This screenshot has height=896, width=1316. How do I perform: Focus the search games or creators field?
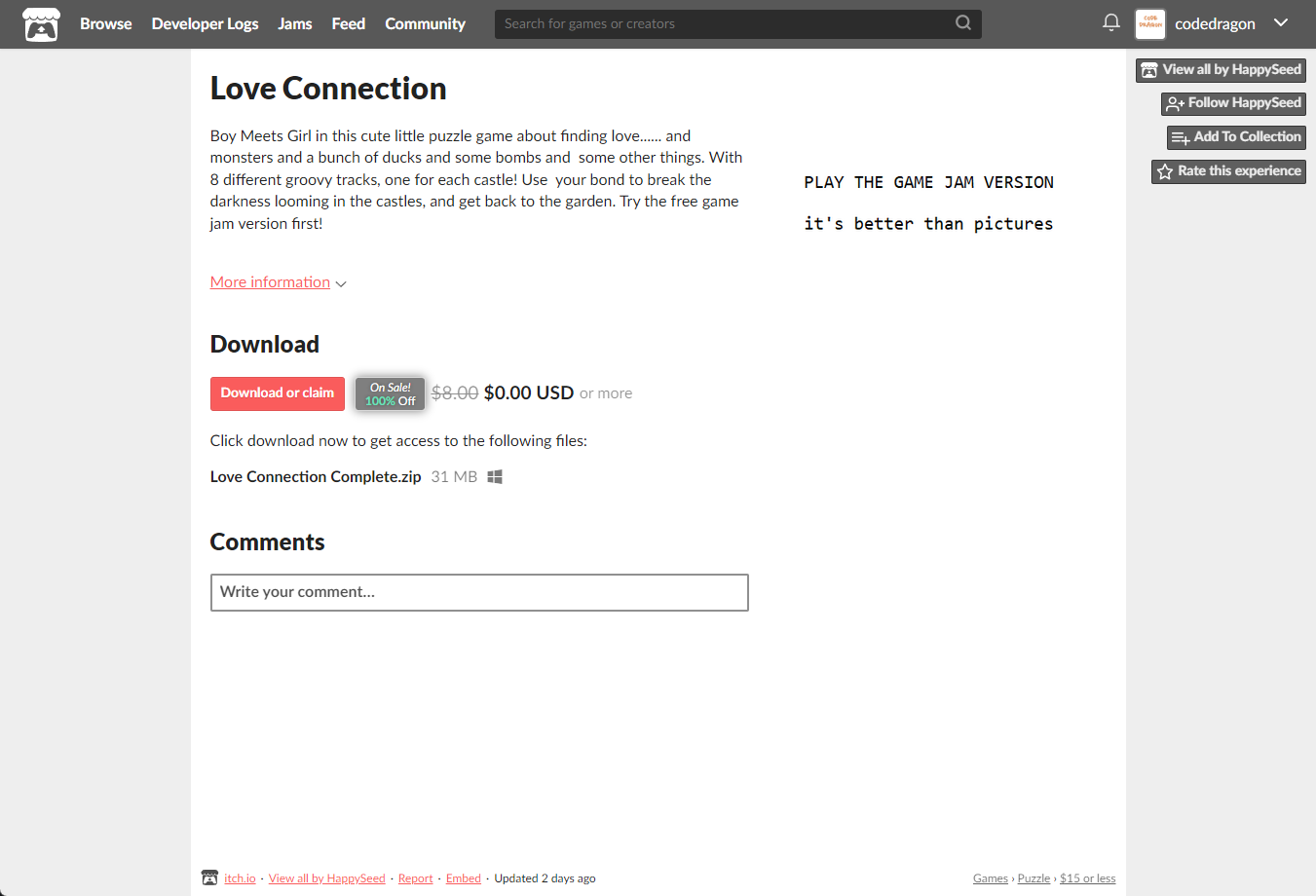[737, 23]
